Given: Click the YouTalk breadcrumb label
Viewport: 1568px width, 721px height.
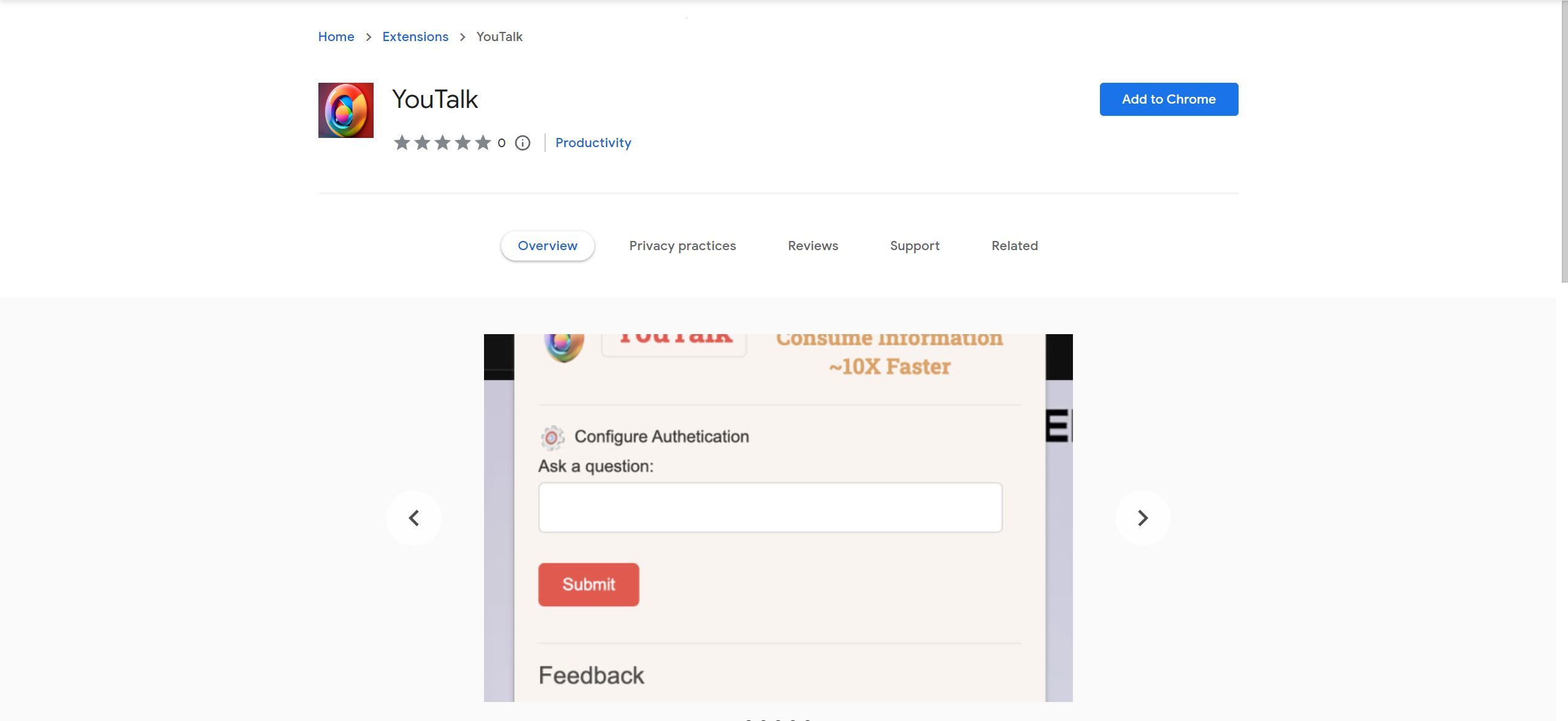Looking at the screenshot, I should click(498, 36).
